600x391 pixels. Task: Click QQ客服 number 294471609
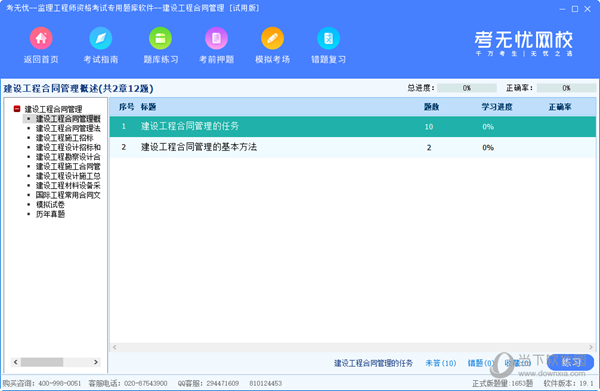223,383
